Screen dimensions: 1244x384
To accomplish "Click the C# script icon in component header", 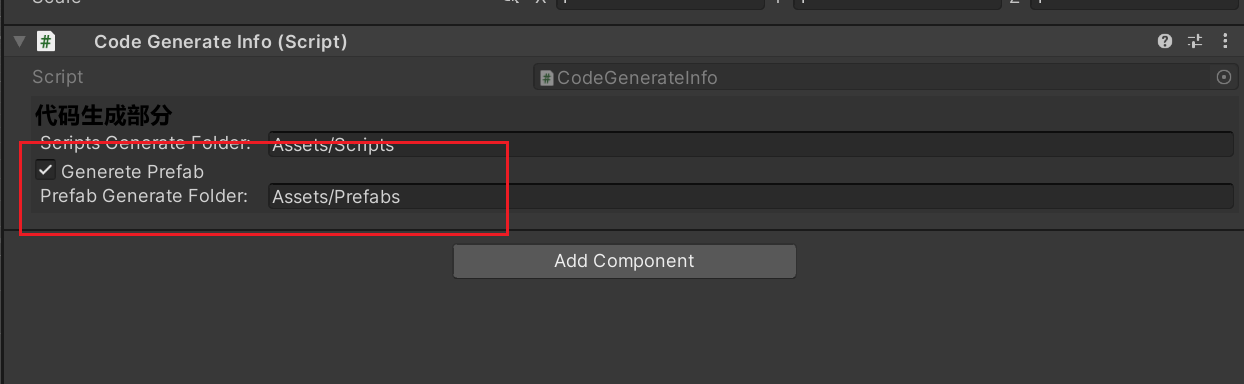I will coord(45,41).
